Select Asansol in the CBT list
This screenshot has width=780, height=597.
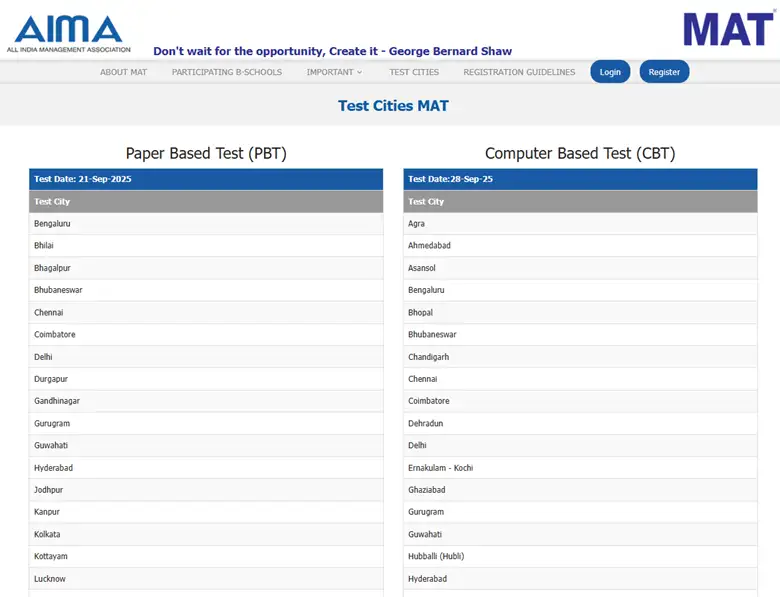pyautogui.click(x=580, y=268)
